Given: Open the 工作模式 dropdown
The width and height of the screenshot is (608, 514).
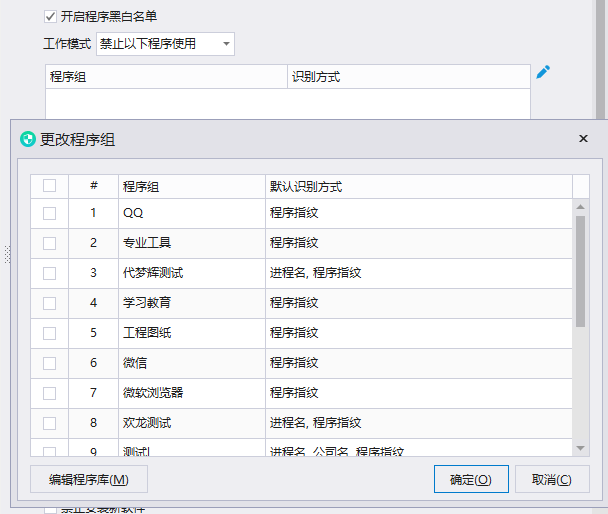Looking at the screenshot, I should tap(165, 44).
